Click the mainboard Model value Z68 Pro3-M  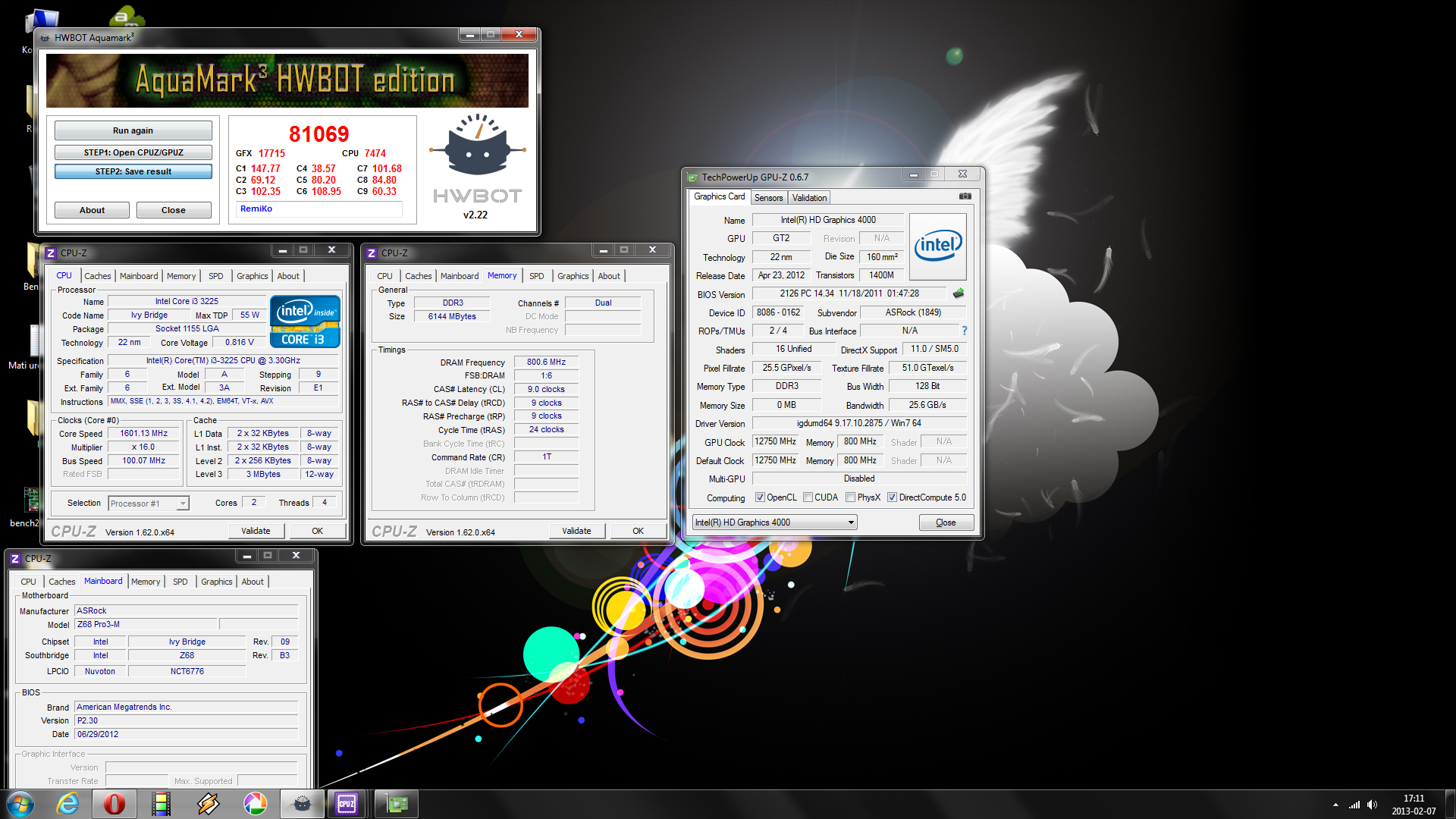146,625
